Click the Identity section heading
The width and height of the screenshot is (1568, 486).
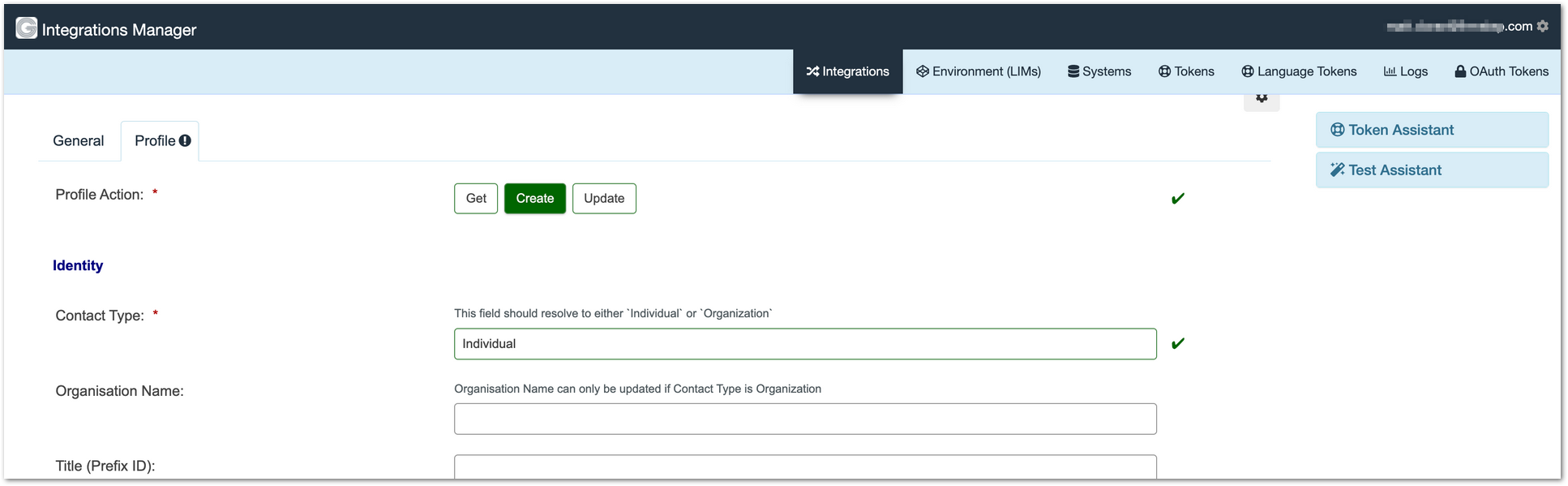coord(78,265)
